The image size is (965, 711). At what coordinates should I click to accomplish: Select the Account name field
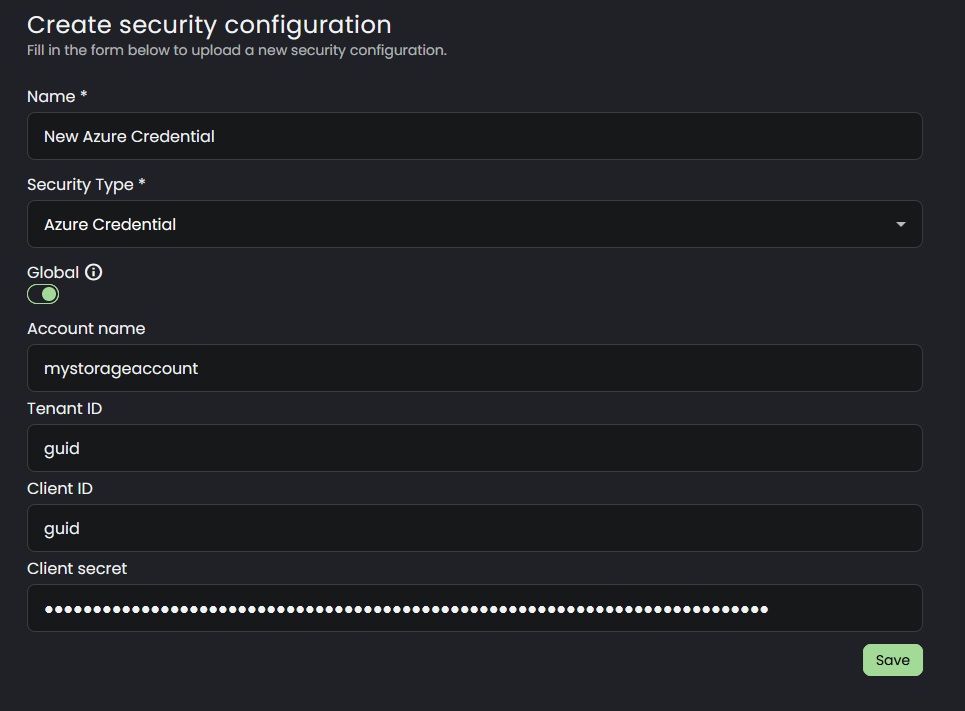[475, 368]
